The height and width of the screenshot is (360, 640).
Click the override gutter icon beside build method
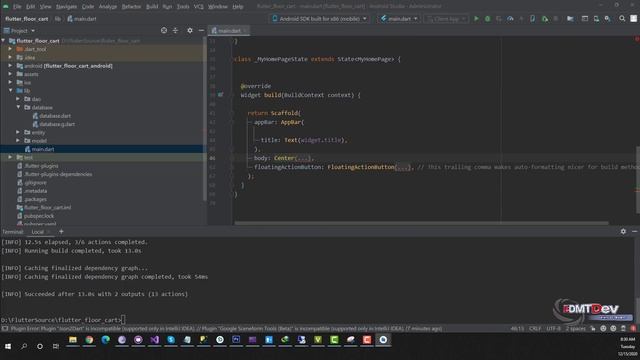click(220, 95)
